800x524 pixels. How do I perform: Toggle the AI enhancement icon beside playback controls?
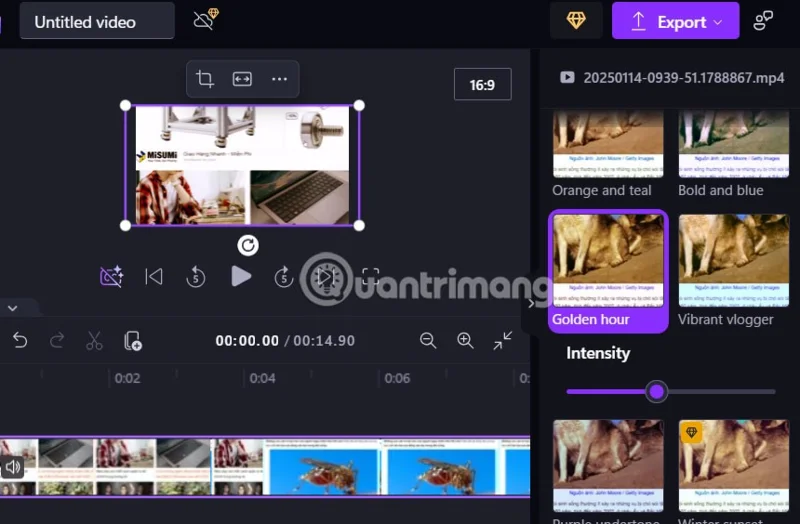[x=111, y=277]
